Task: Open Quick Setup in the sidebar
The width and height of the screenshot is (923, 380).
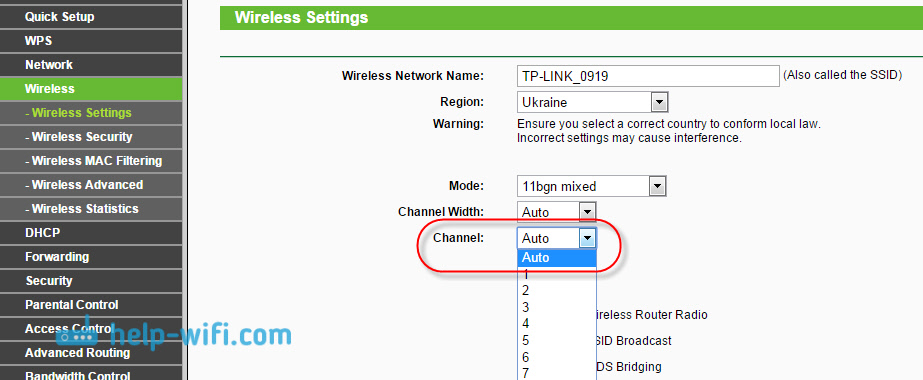Action: pos(91,17)
